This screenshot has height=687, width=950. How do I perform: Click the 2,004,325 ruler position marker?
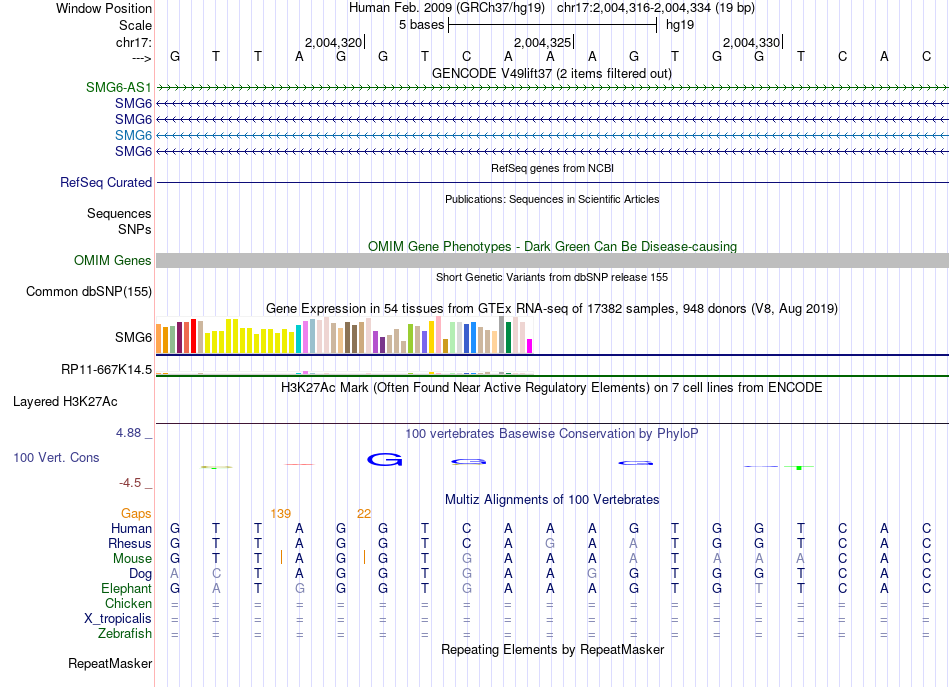coord(543,42)
